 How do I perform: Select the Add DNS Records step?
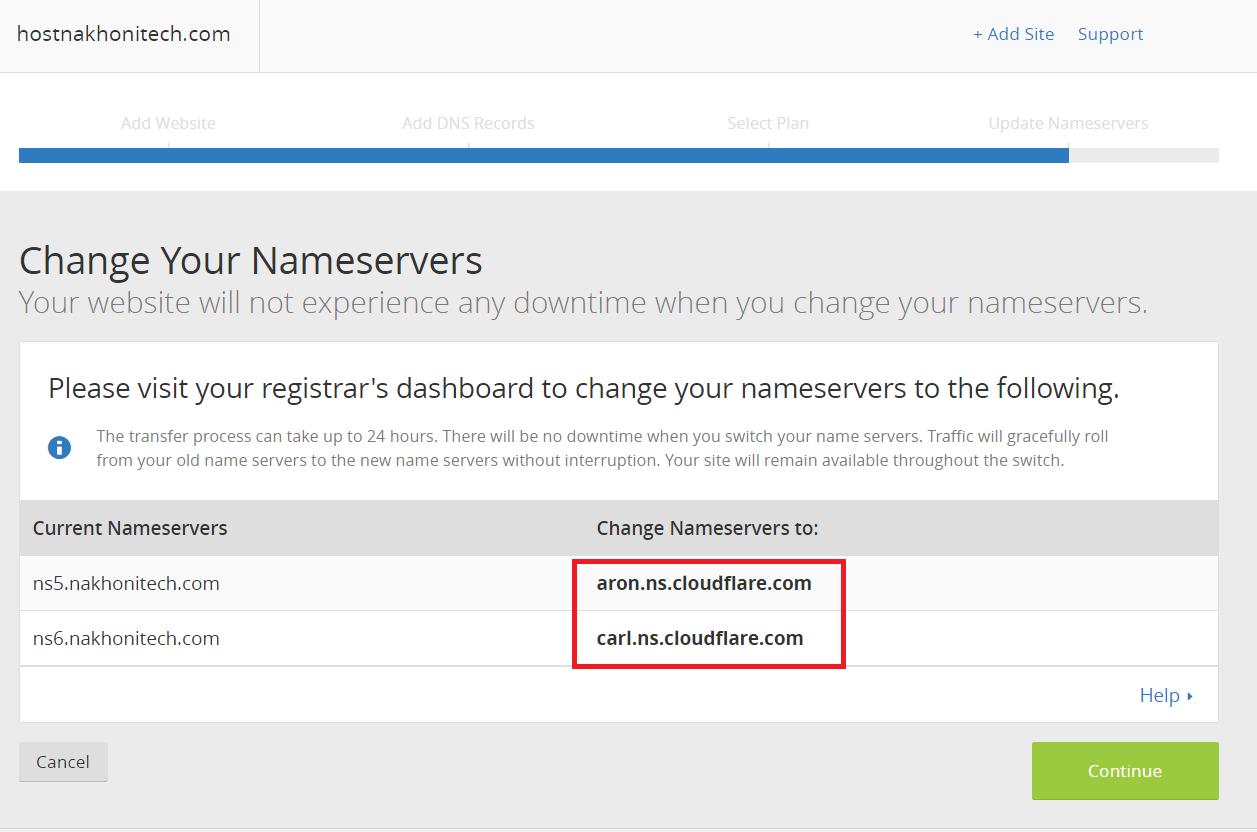coord(468,124)
